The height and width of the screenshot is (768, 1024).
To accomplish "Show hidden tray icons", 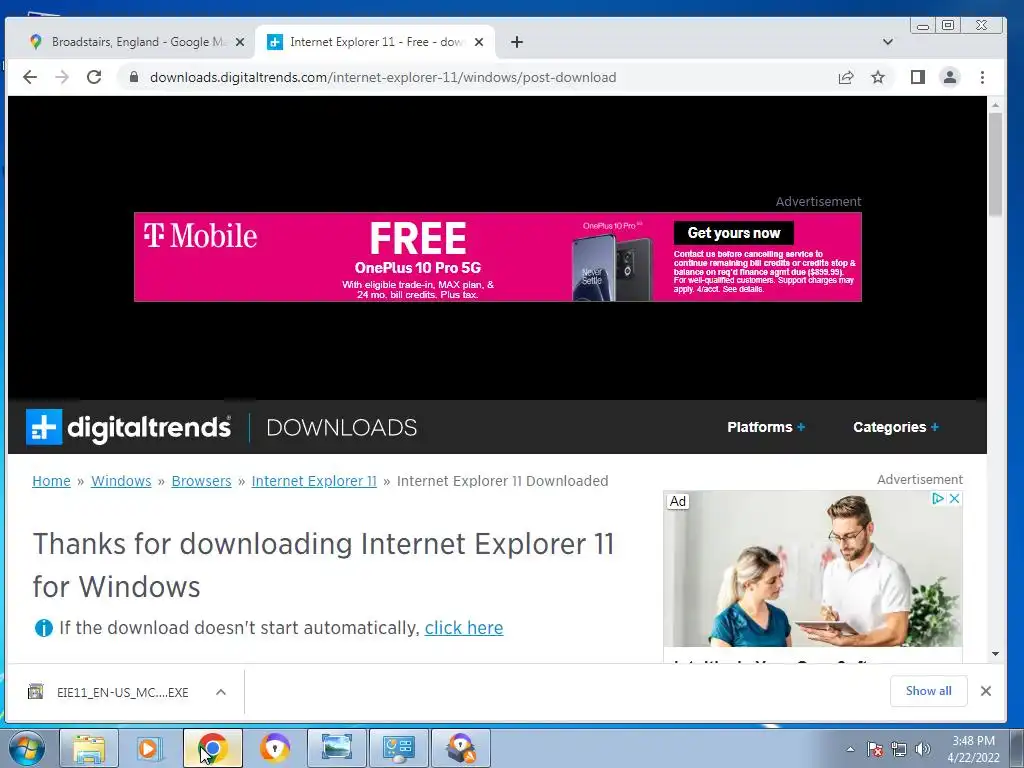I will (x=850, y=749).
